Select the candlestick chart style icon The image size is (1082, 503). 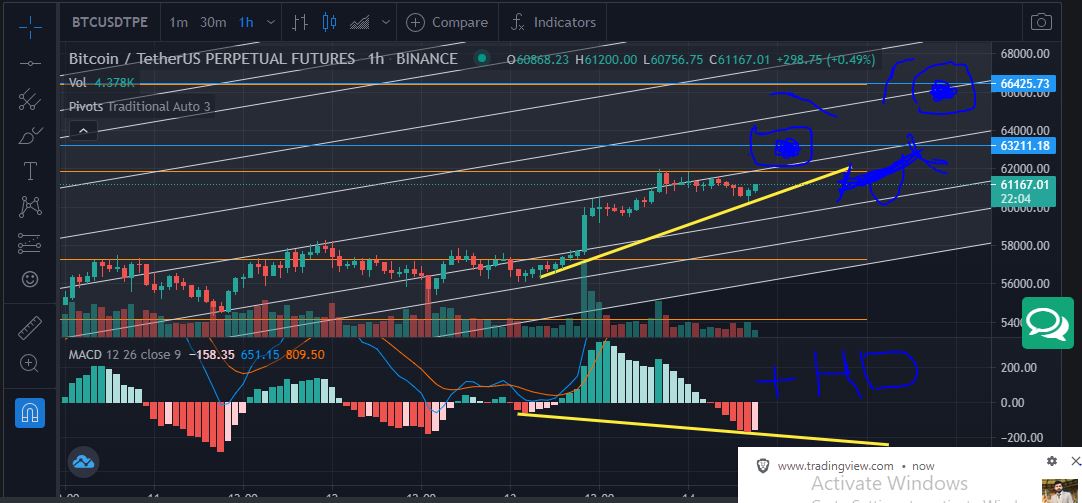point(329,22)
